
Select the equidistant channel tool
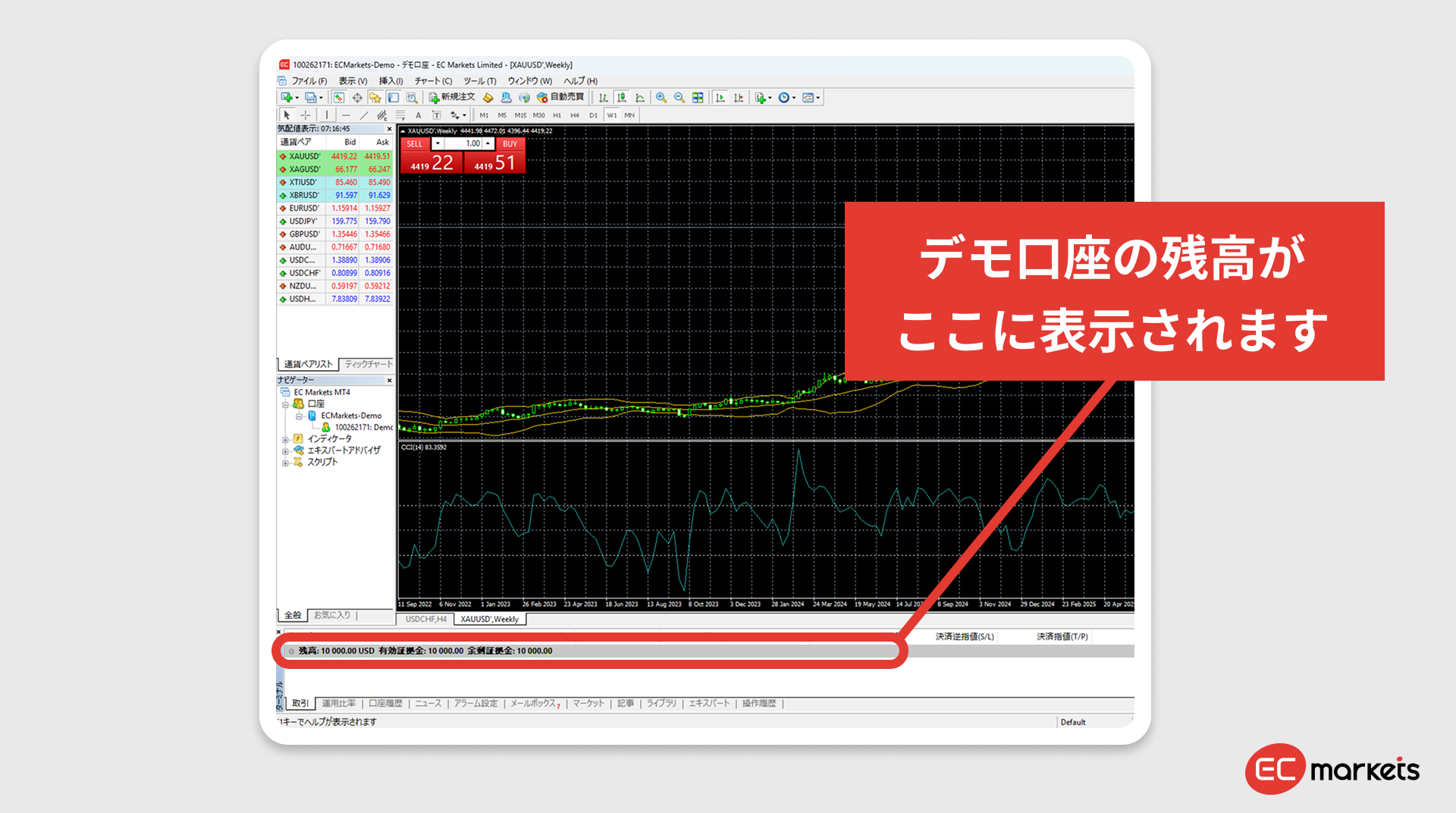pos(382,115)
